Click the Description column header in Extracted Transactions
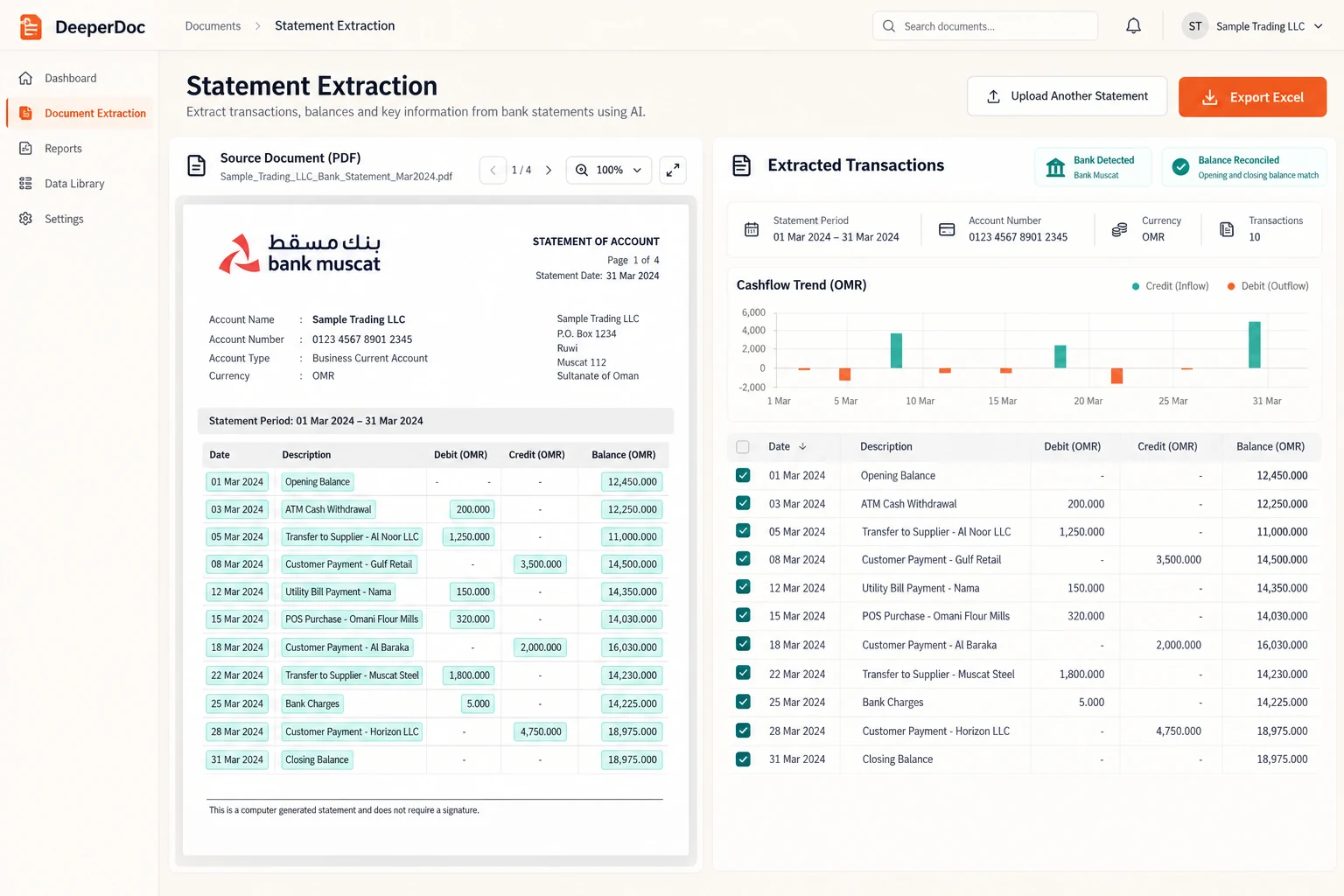Viewport: 1344px width, 896px height. (886, 446)
